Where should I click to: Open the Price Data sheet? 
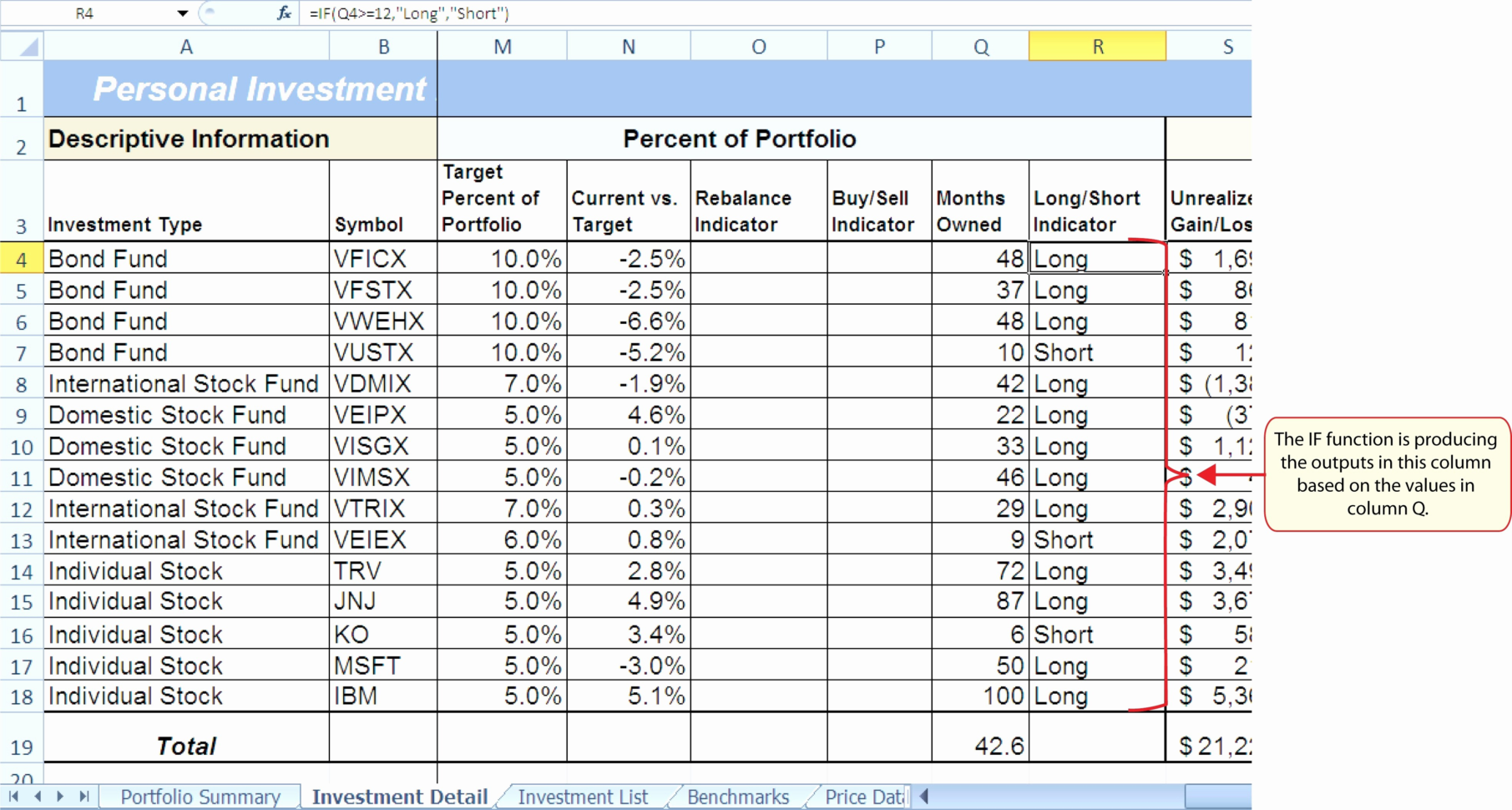pyautogui.click(x=863, y=797)
